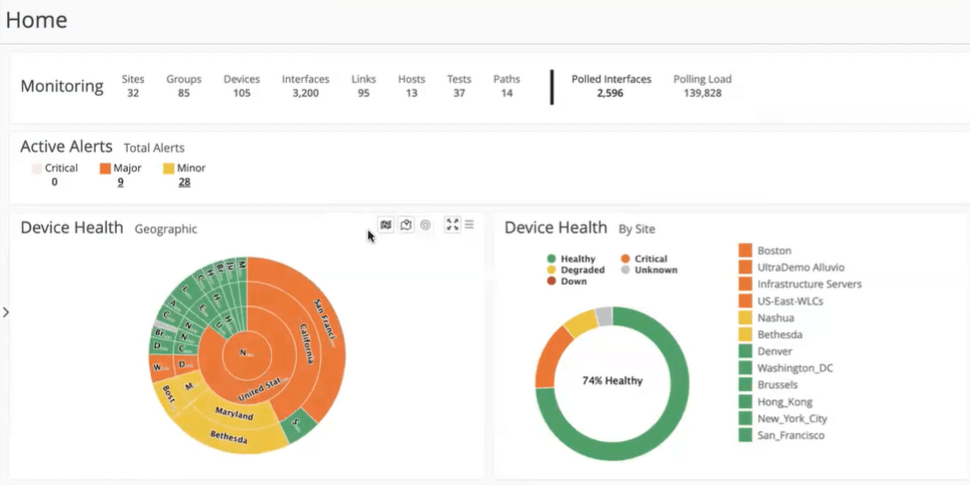Toggle the Degraded legend entry
970x485 pixels.
[x=576, y=270]
